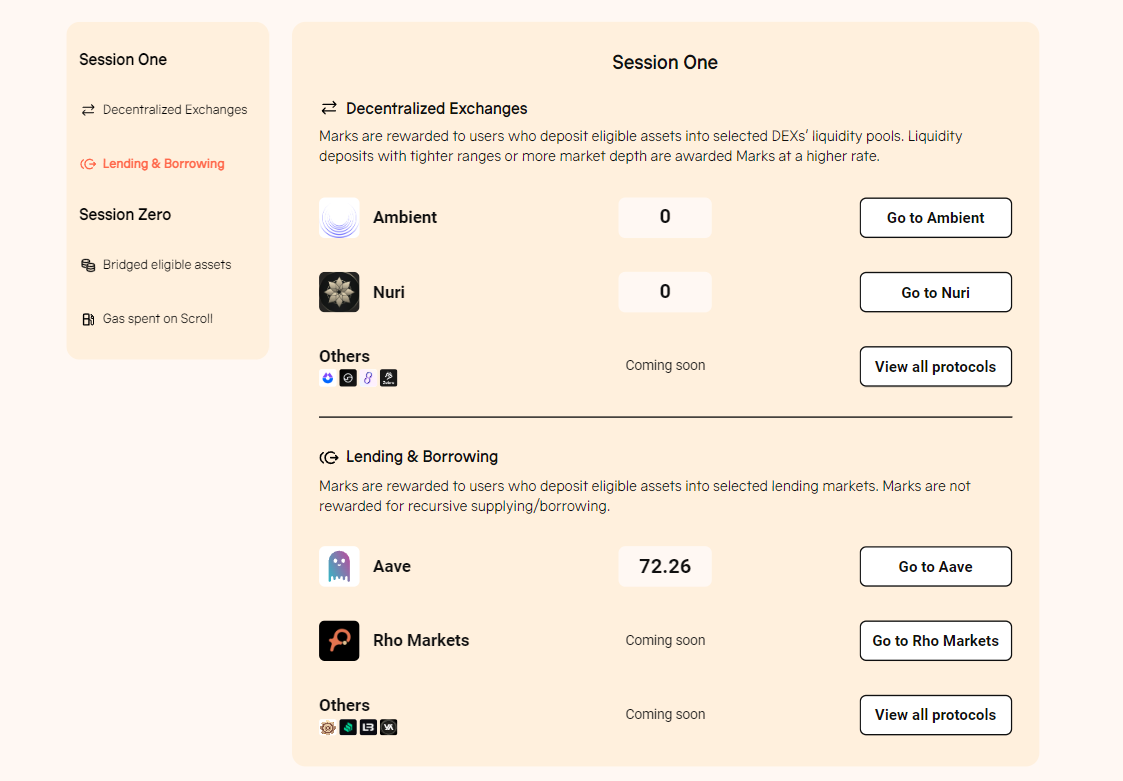
Task: Click the black circular-swirl icon under DEX Others
Action: click(348, 378)
